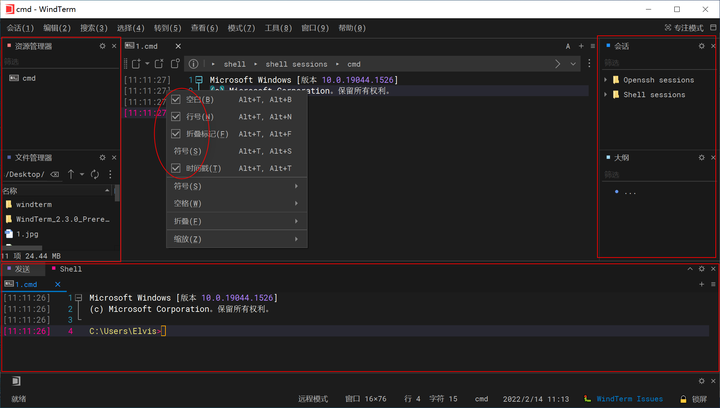Select the 1.jpg file
Viewport: 720px width, 408px height.
22,234
